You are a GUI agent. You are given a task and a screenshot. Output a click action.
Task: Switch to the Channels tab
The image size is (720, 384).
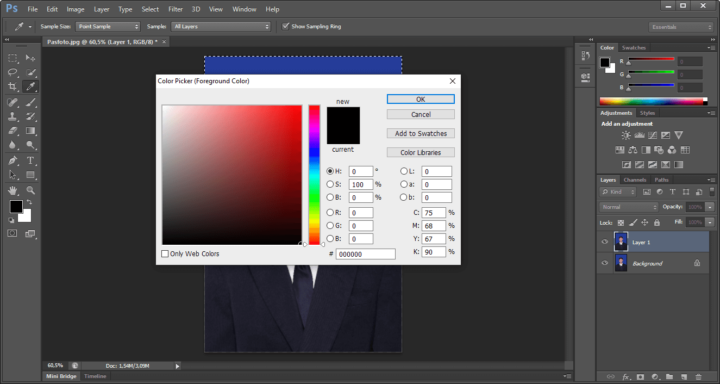coord(635,180)
